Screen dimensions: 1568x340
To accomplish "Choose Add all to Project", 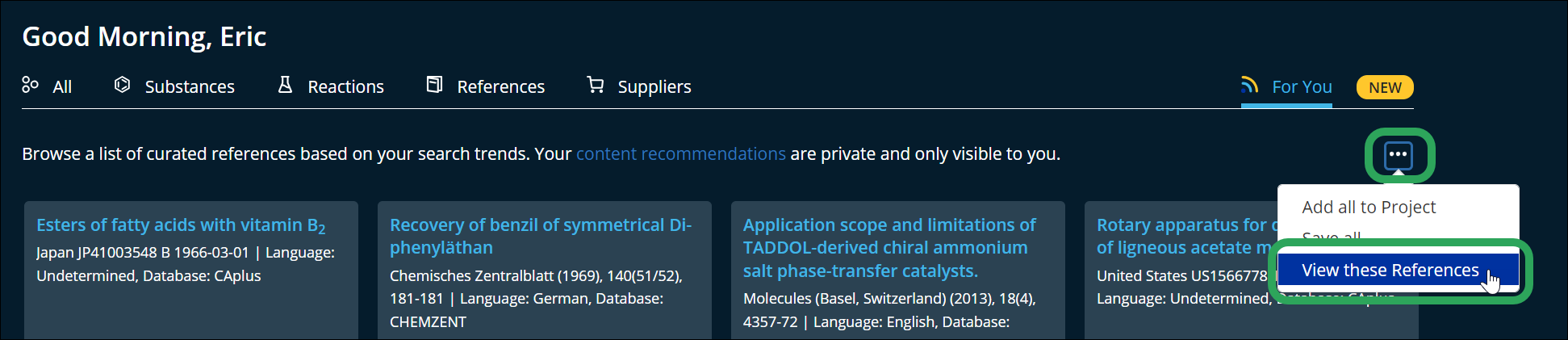I will point(1369,207).
